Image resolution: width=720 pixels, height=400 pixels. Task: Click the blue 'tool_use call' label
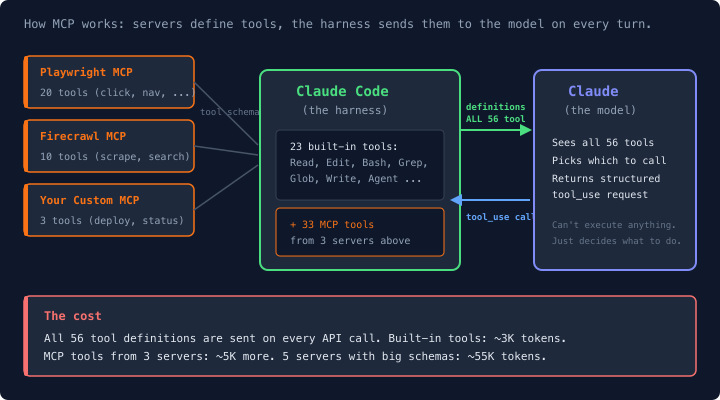500,217
